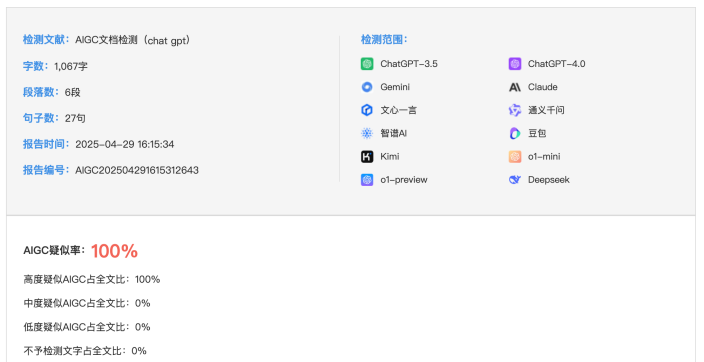Click the o1-mini orange icon
The image size is (704, 362).
click(515, 156)
